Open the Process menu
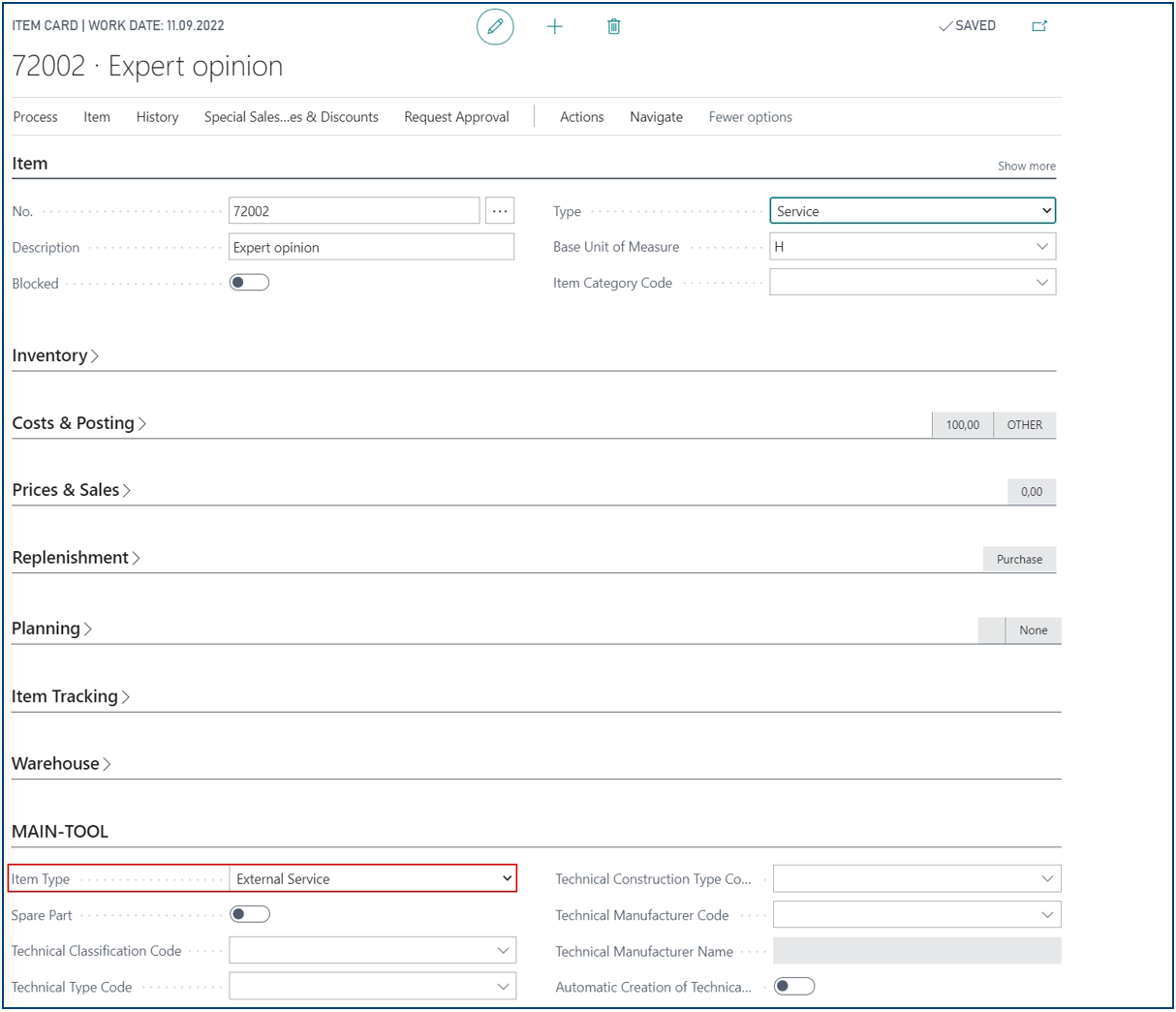Screen dimensions: 1176x1012 coord(36,117)
